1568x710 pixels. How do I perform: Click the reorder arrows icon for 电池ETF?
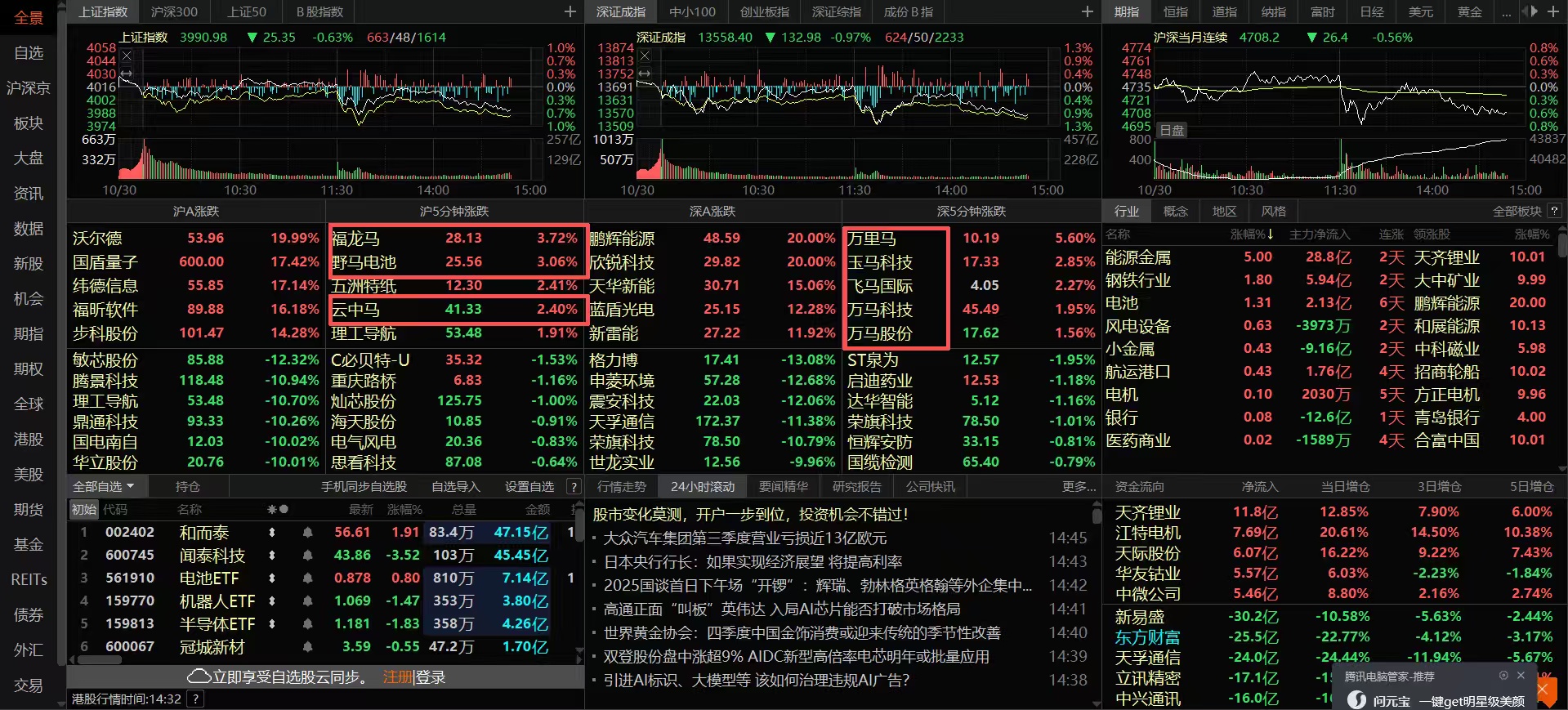pos(272,578)
